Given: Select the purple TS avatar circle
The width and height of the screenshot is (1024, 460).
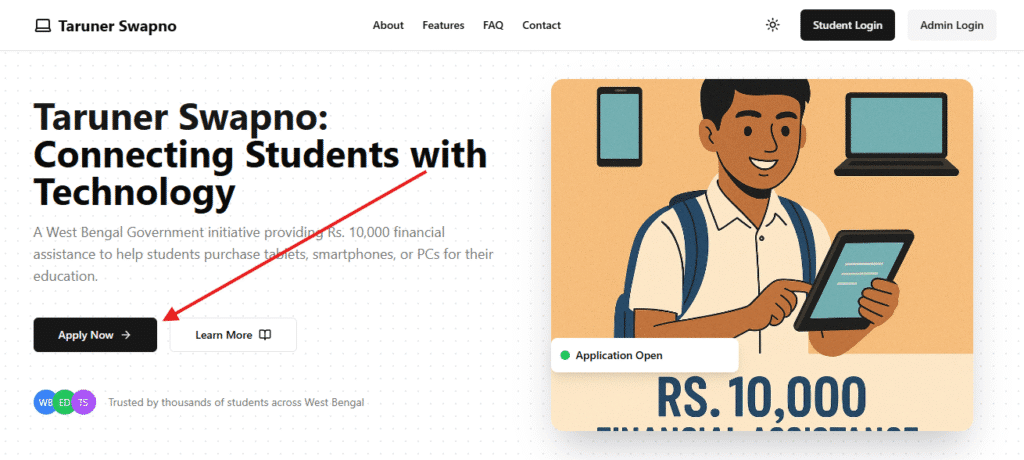Looking at the screenshot, I should click(x=83, y=402).
